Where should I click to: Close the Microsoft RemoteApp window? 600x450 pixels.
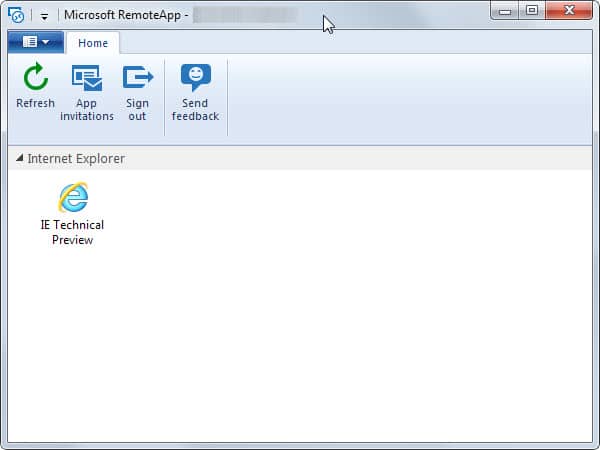569,10
